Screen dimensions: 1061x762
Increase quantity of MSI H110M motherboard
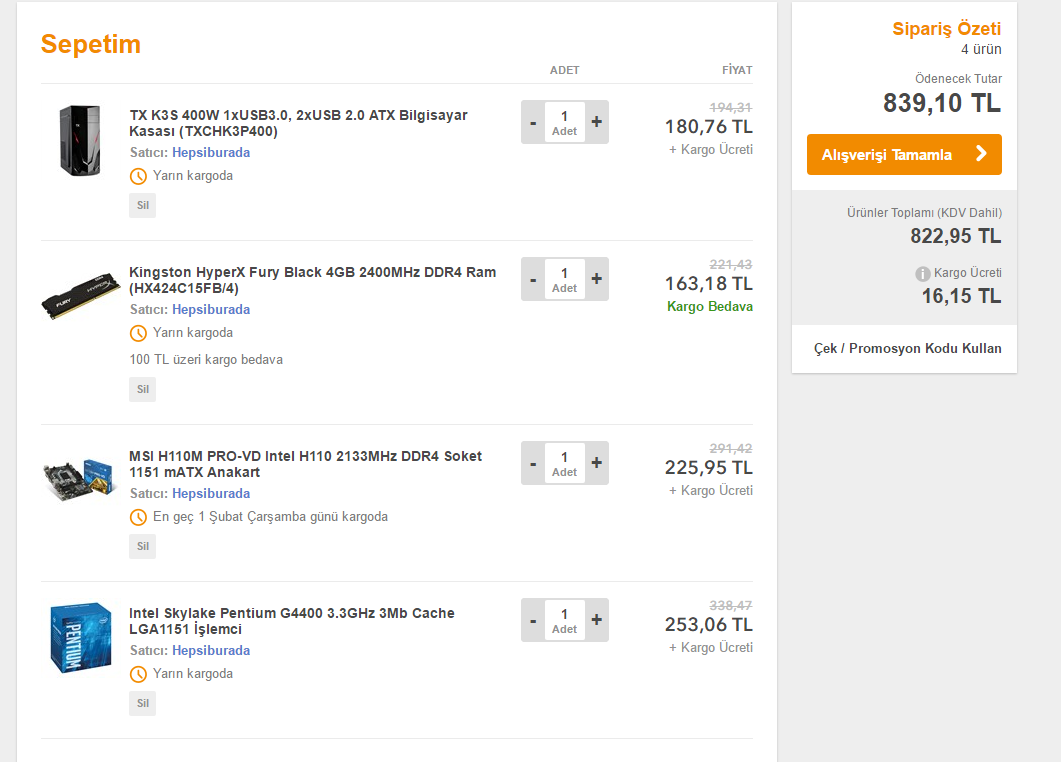(597, 463)
